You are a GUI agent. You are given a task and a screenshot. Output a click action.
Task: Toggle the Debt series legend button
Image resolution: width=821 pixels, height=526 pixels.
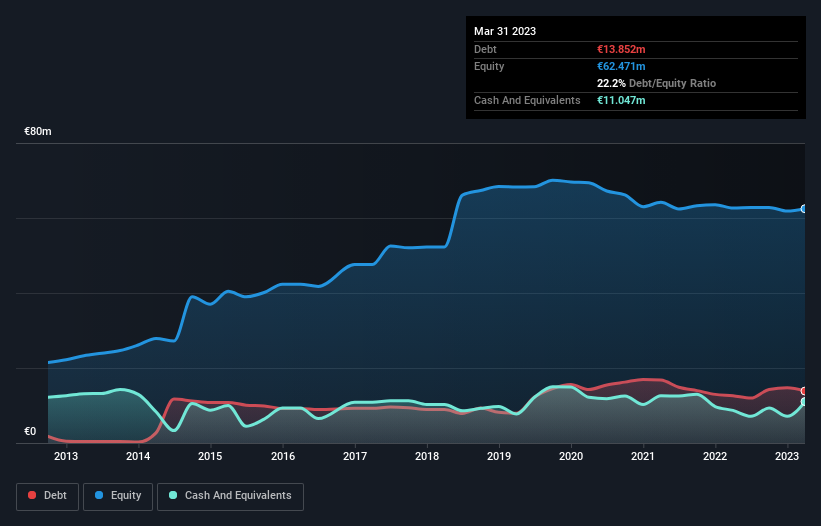click(48, 496)
